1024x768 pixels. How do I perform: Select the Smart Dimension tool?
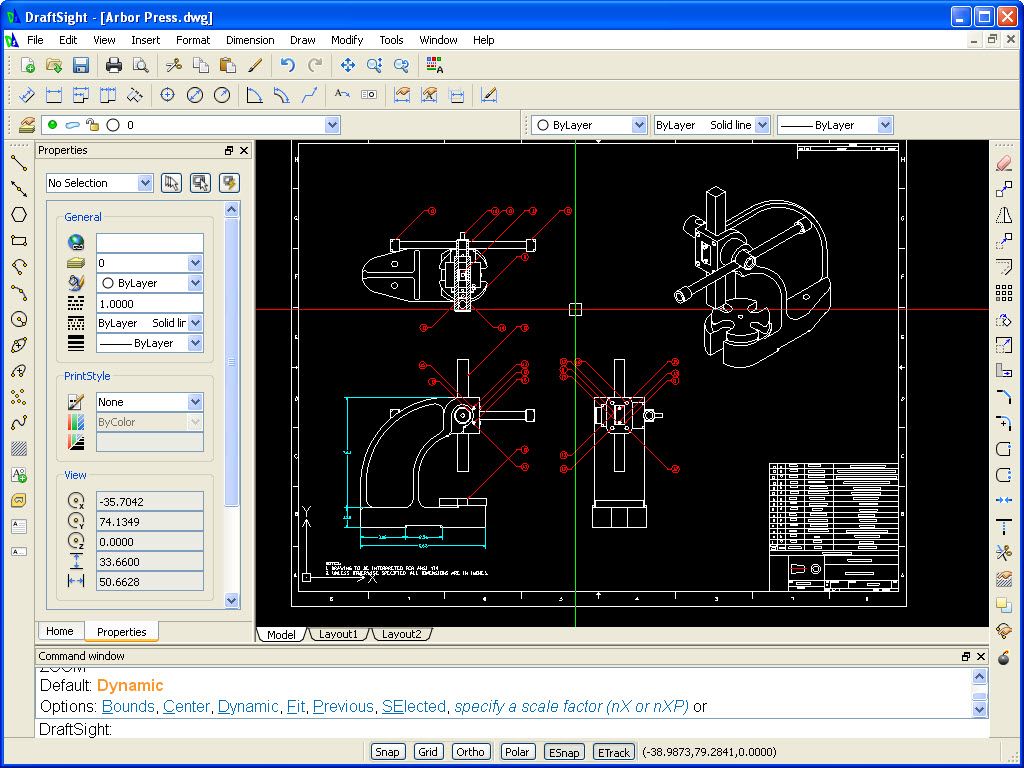[x=27, y=95]
